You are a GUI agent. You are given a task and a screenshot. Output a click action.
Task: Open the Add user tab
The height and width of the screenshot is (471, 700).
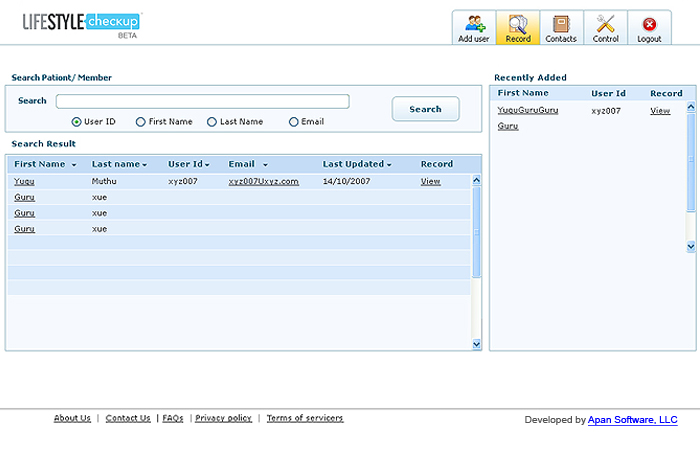point(474,28)
